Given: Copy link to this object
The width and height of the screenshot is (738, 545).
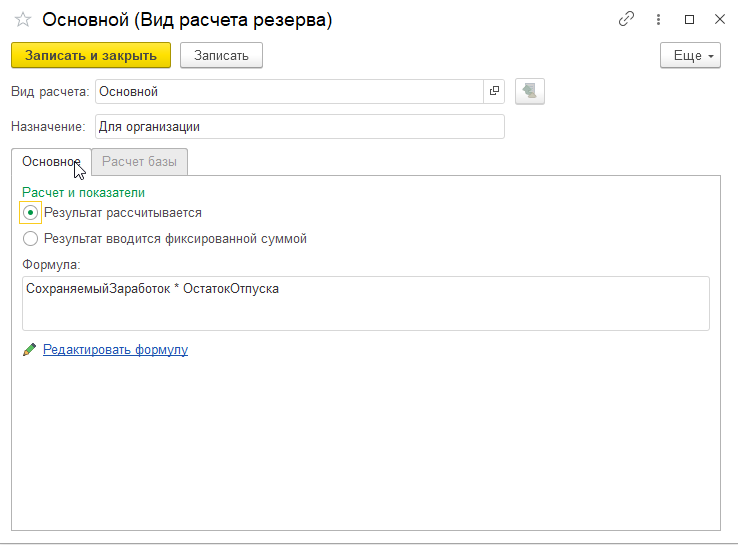Looking at the screenshot, I should [x=626, y=19].
